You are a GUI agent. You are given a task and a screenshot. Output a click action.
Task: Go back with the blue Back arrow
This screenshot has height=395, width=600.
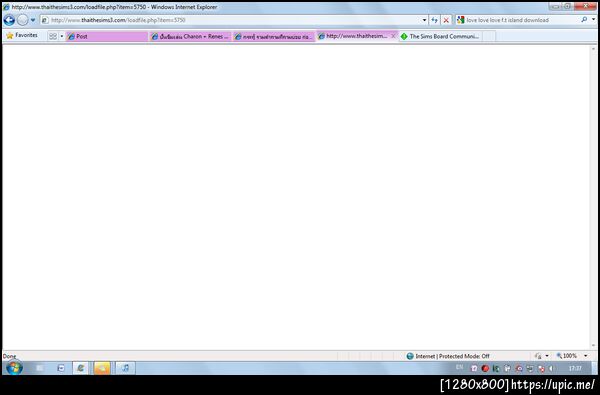coord(9,20)
